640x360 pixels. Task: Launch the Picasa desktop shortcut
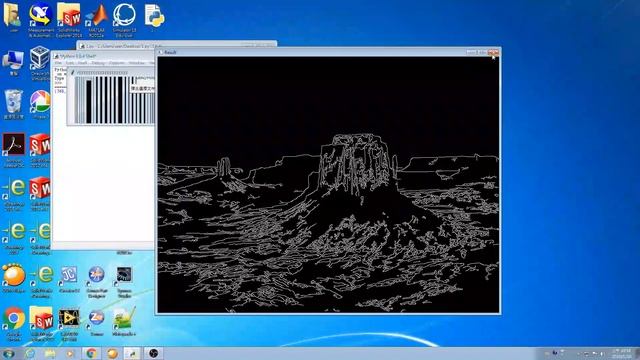pyautogui.click(x=40, y=104)
